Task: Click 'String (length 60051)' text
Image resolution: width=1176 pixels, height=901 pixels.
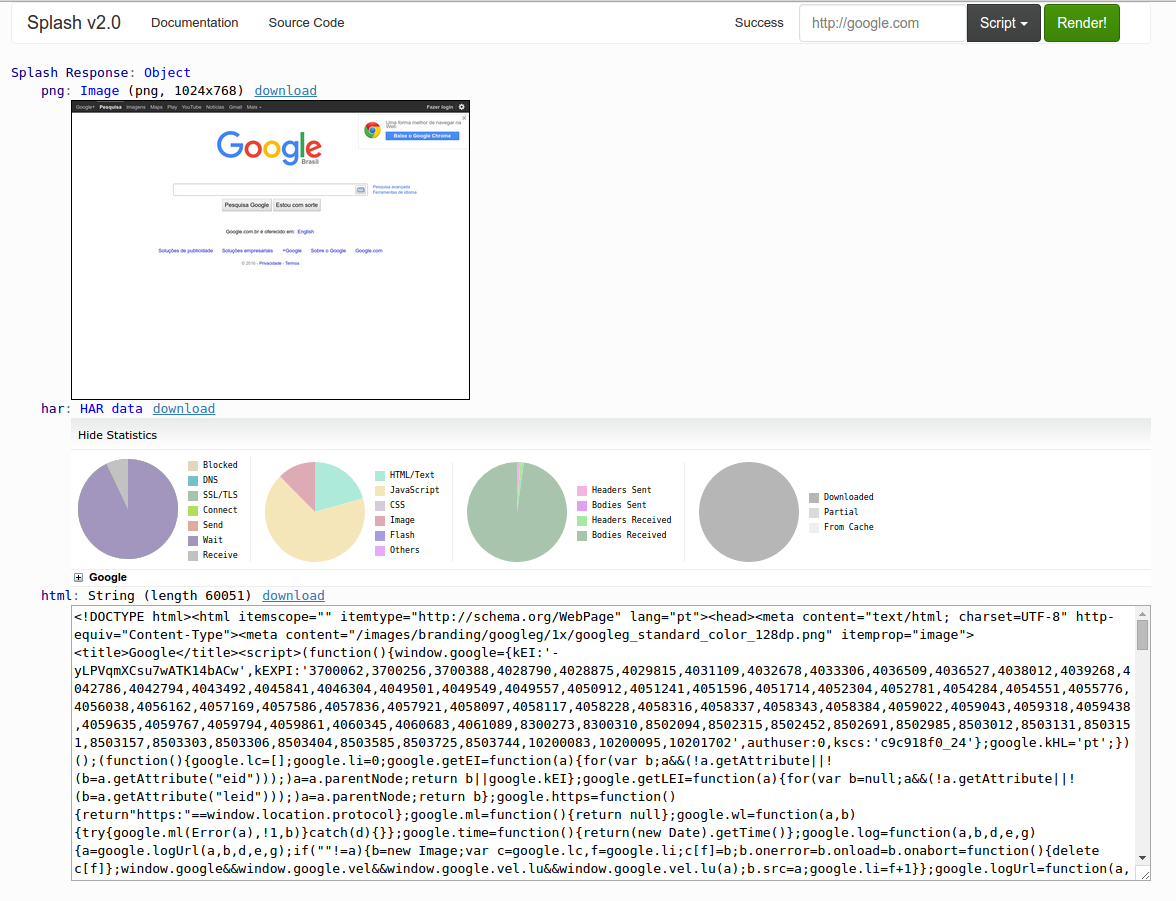Action: pos(170,596)
